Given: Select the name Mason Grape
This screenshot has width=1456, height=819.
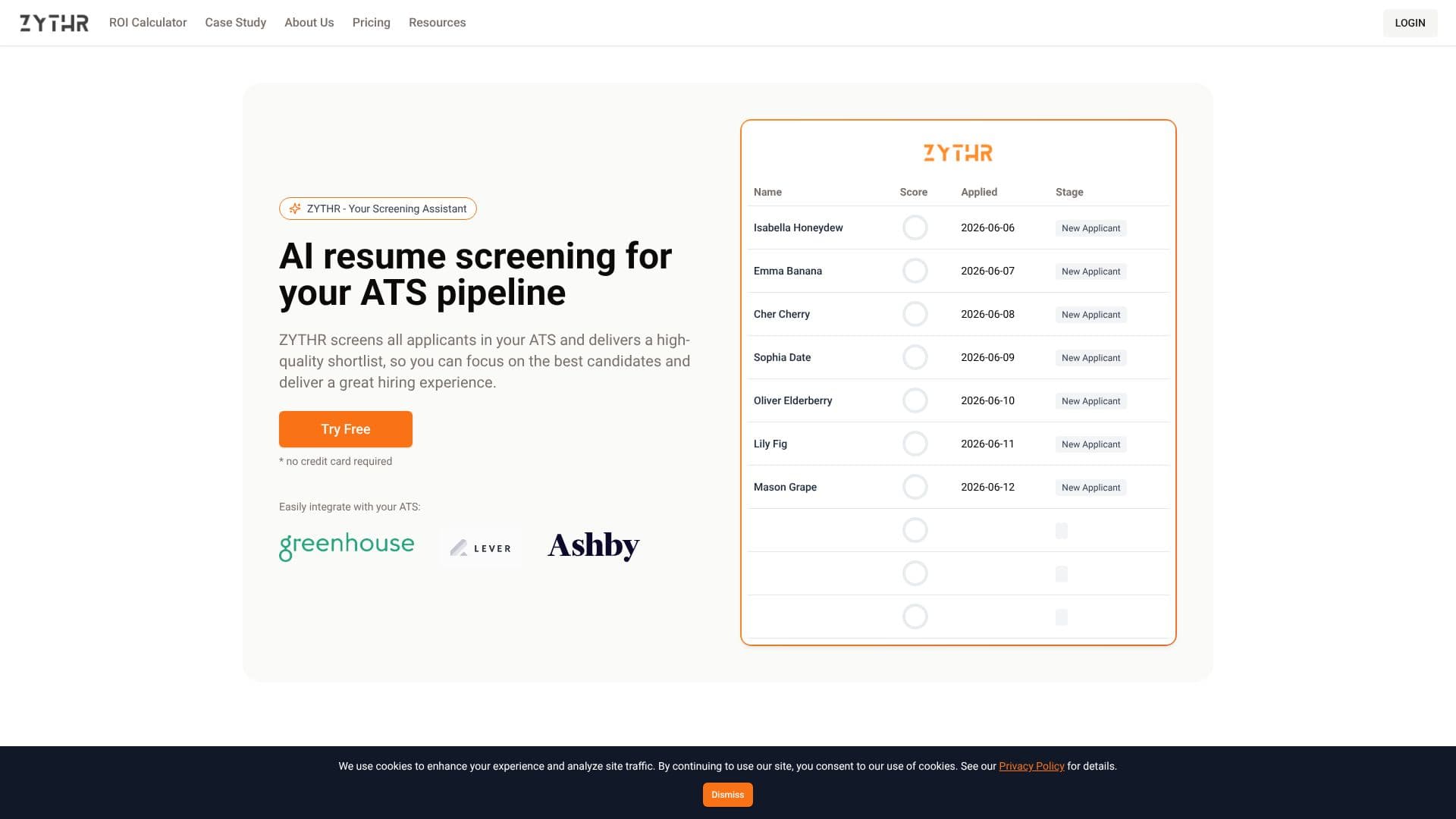Looking at the screenshot, I should point(785,487).
